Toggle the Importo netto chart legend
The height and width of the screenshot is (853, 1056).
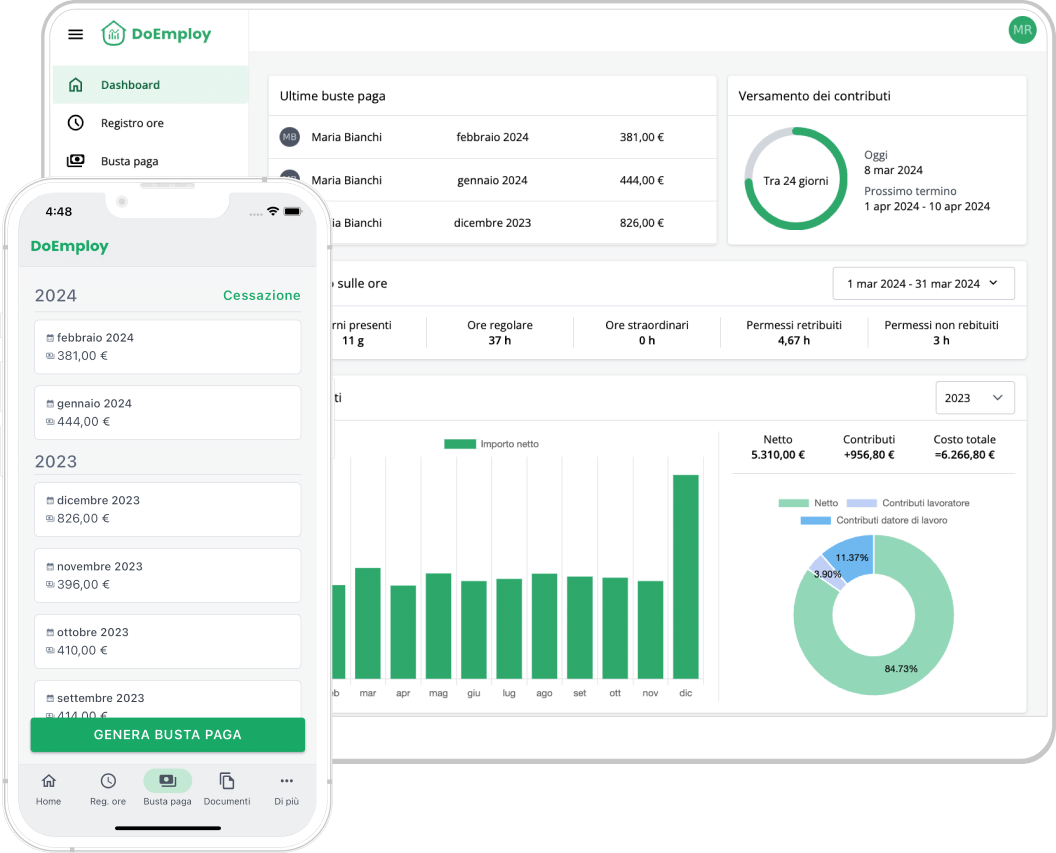tap(491, 444)
